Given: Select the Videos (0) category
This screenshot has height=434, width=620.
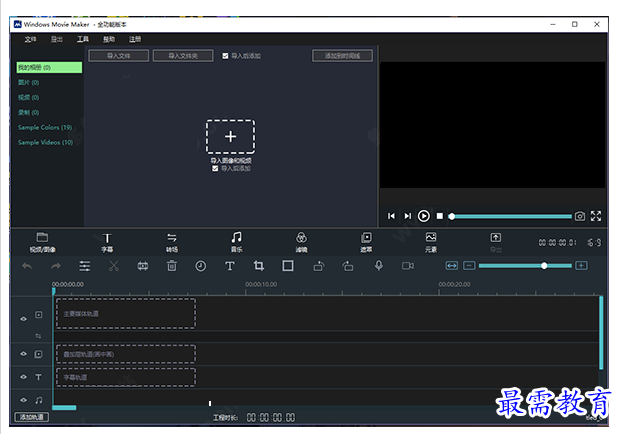Looking at the screenshot, I should [x=28, y=98].
